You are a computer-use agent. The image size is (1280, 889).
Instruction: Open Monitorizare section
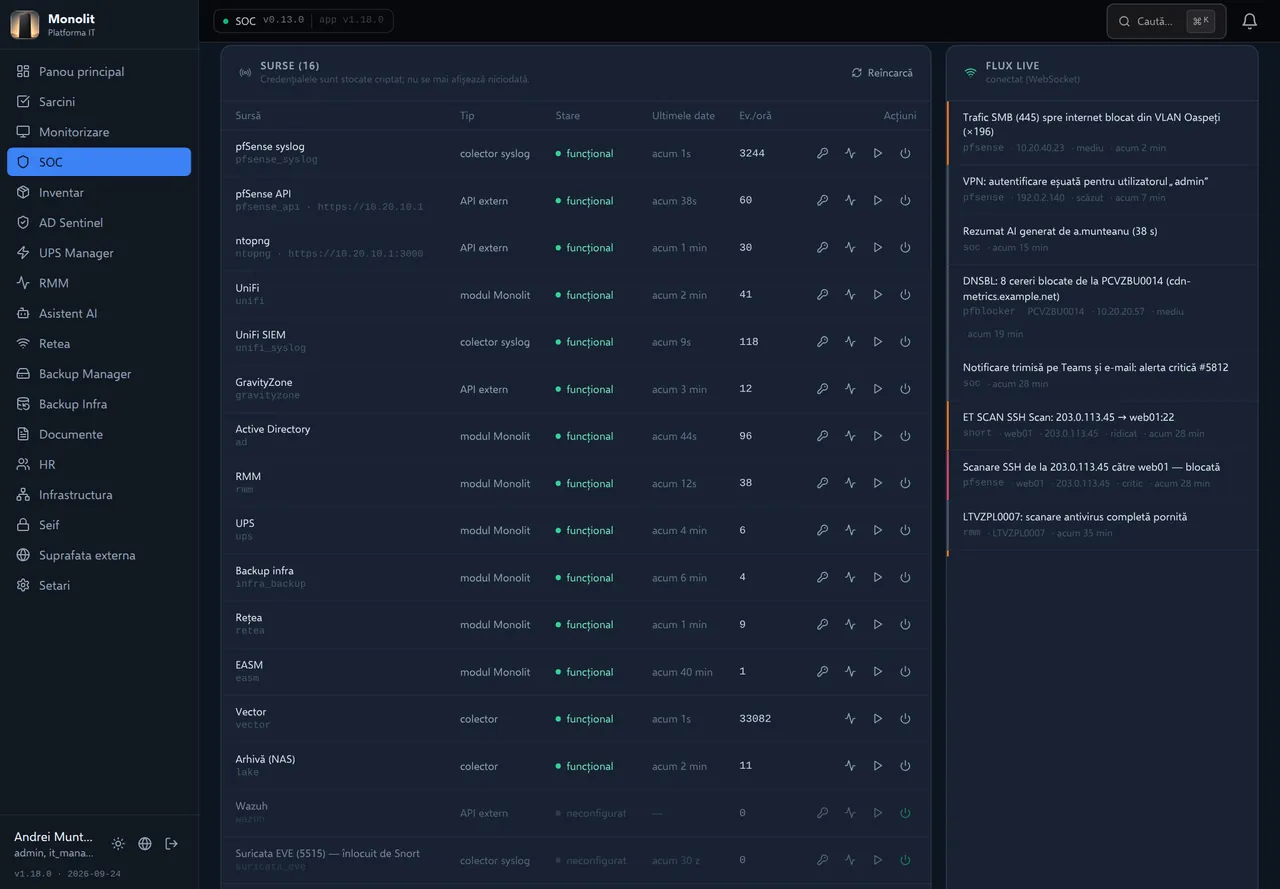[x=99, y=132]
